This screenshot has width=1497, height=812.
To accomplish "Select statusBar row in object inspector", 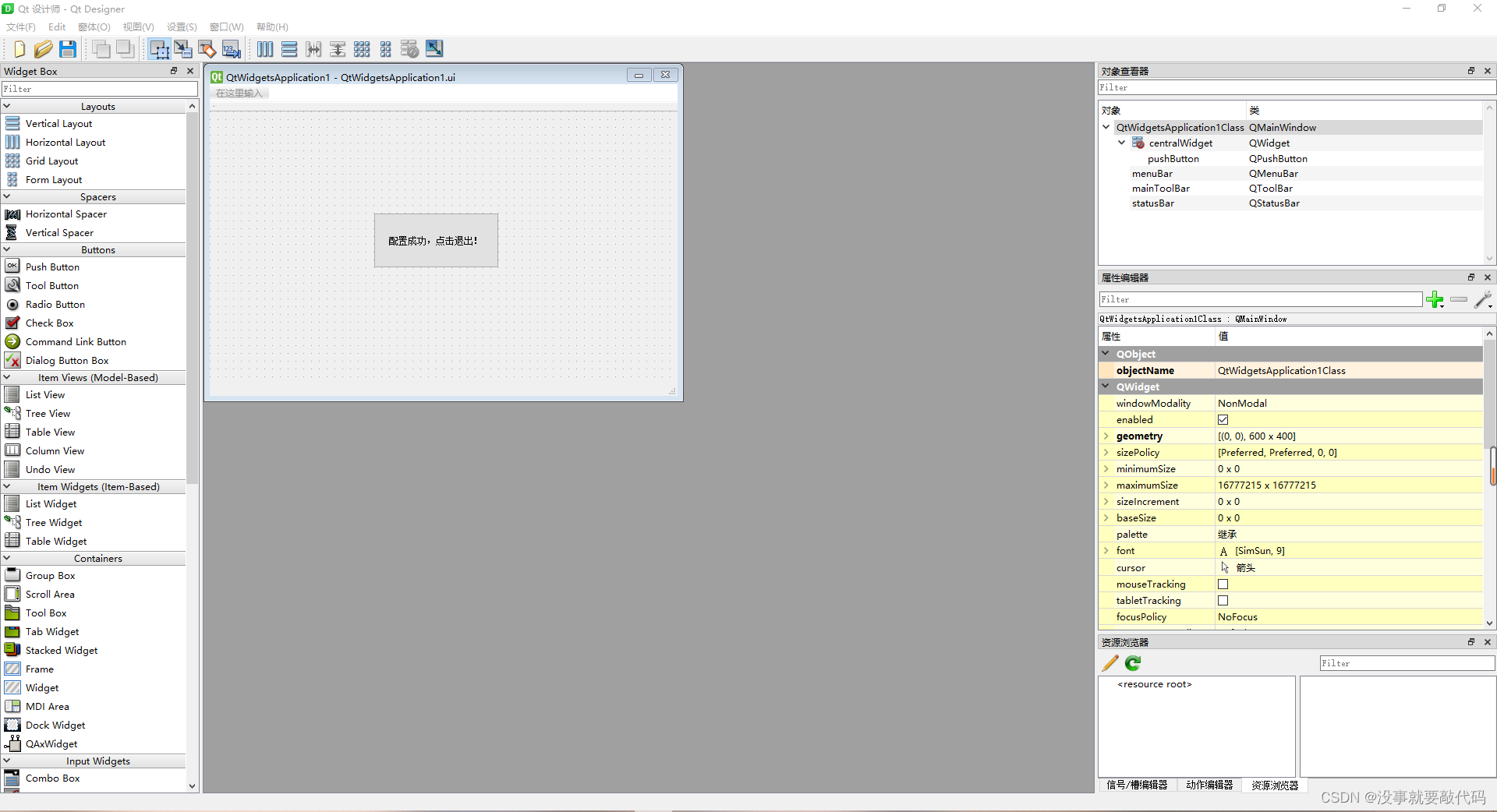I will (x=1290, y=203).
